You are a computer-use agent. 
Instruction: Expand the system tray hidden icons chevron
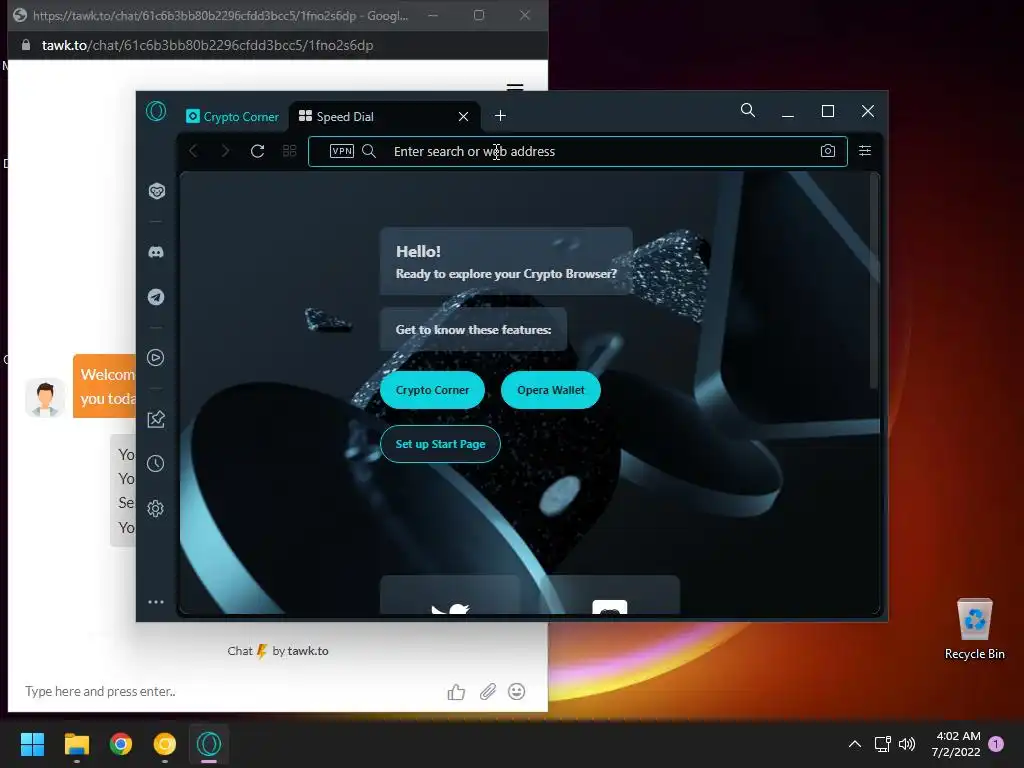tap(854, 744)
